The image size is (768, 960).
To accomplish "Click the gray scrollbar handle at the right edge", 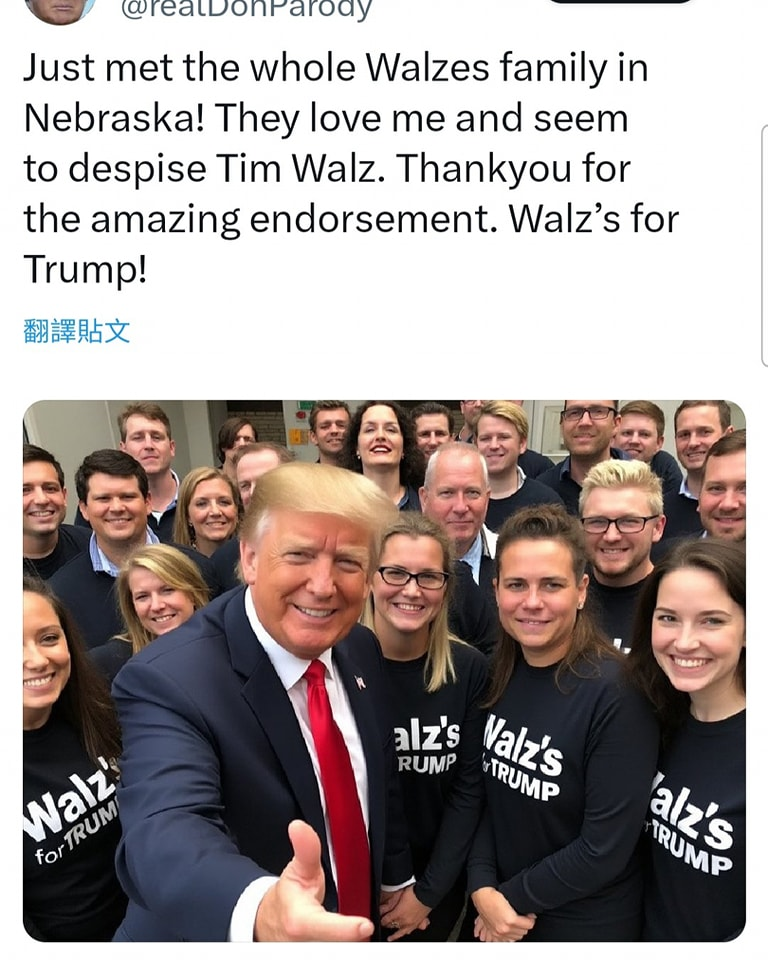I will click(764, 245).
